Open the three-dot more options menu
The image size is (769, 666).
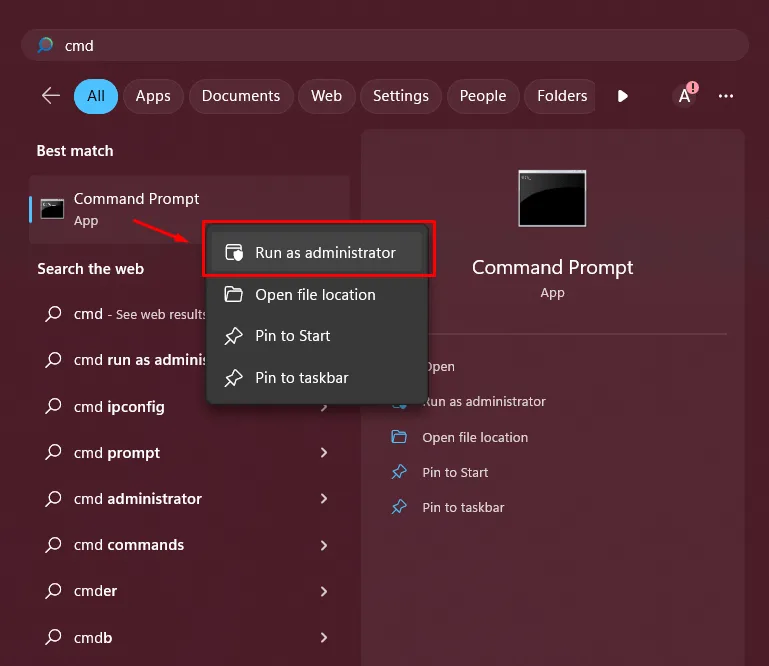click(x=726, y=96)
